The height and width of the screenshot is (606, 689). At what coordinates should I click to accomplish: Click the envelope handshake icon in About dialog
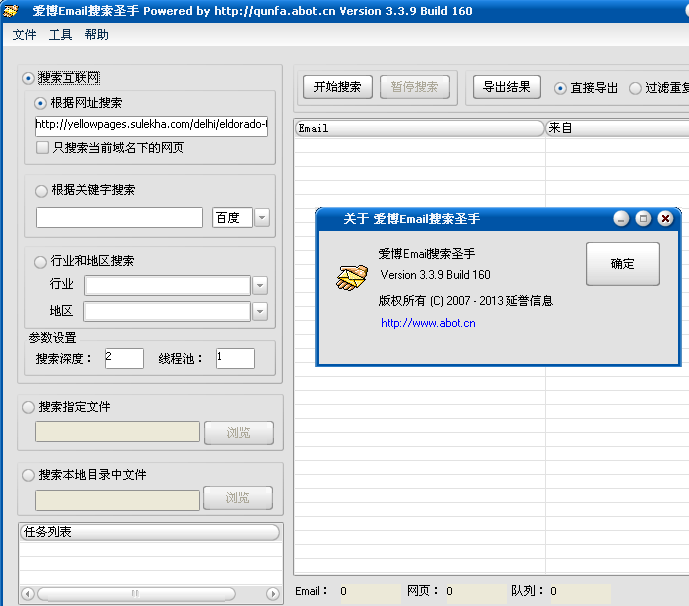350,278
